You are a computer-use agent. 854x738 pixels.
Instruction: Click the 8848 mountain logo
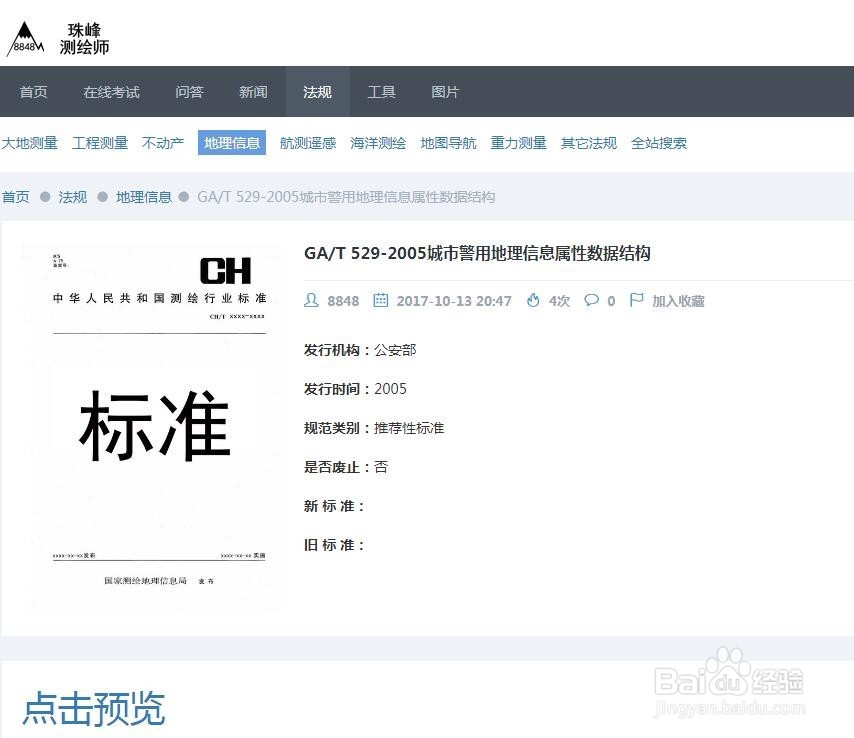[x=25, y=37]
